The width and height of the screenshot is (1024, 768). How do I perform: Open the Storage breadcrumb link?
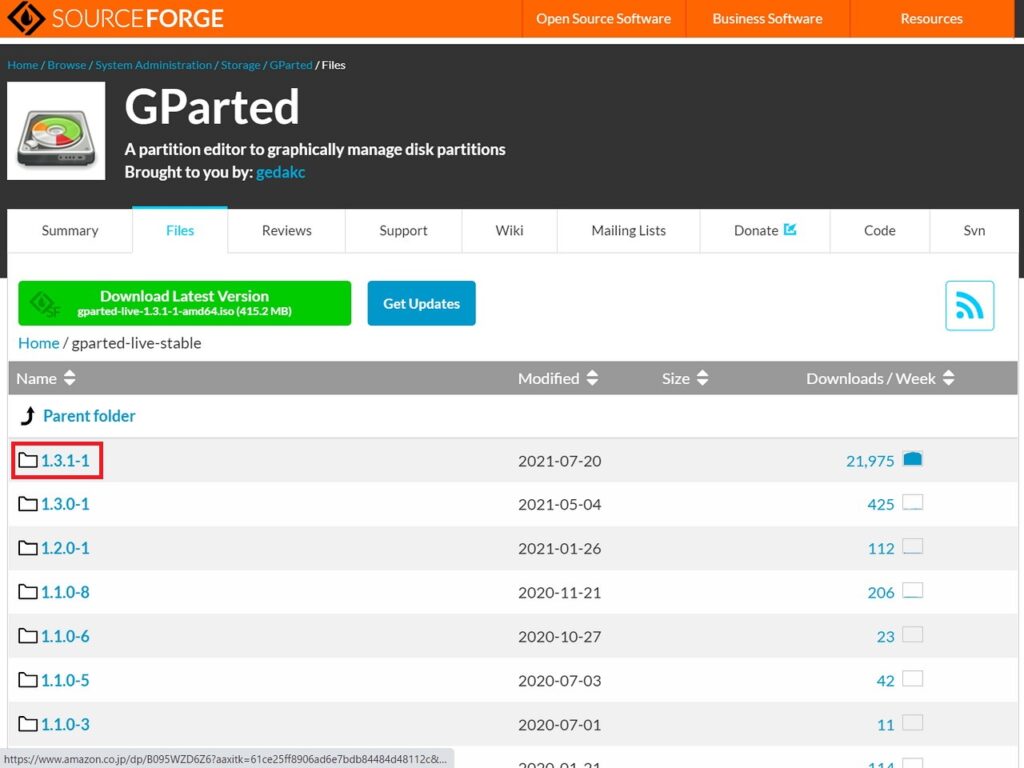click(240, 65)
